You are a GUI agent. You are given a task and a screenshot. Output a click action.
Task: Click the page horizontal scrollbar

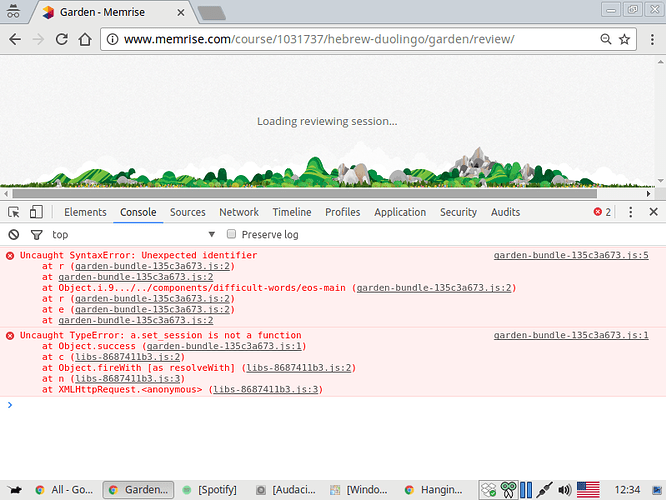pyautogui.click(x=305, y=194)
